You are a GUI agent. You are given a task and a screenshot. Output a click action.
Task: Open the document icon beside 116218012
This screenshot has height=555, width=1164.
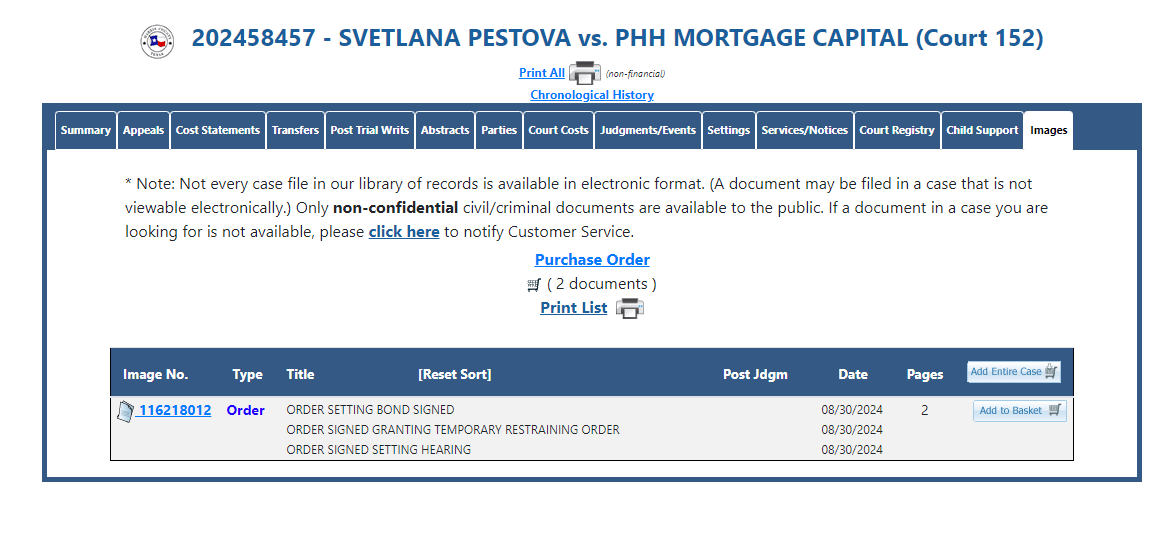click(x=126, y=411)
